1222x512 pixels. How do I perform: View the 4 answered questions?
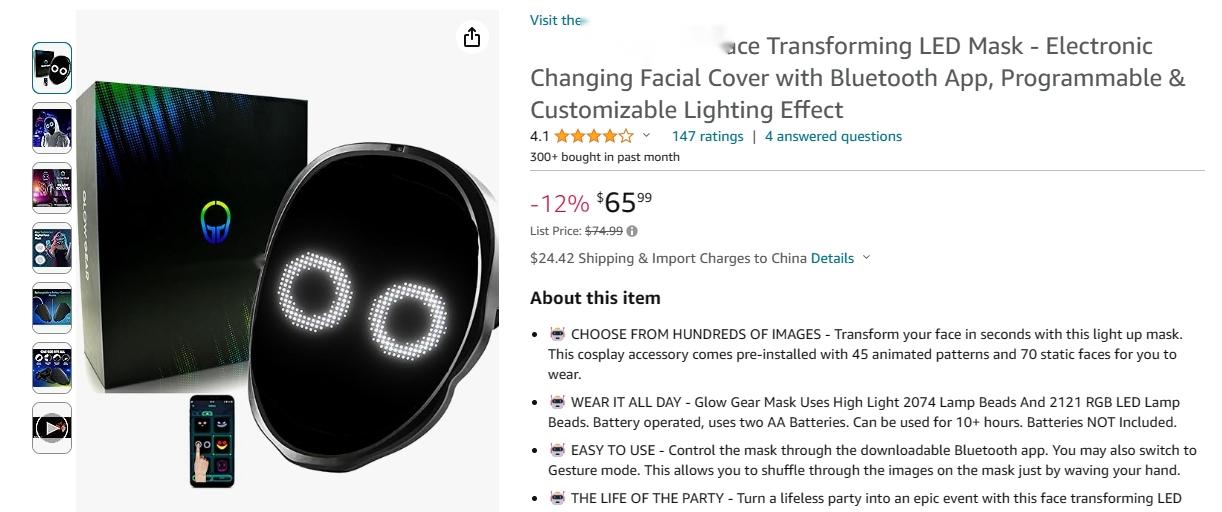pyautogui.click(x=833, y=136)
